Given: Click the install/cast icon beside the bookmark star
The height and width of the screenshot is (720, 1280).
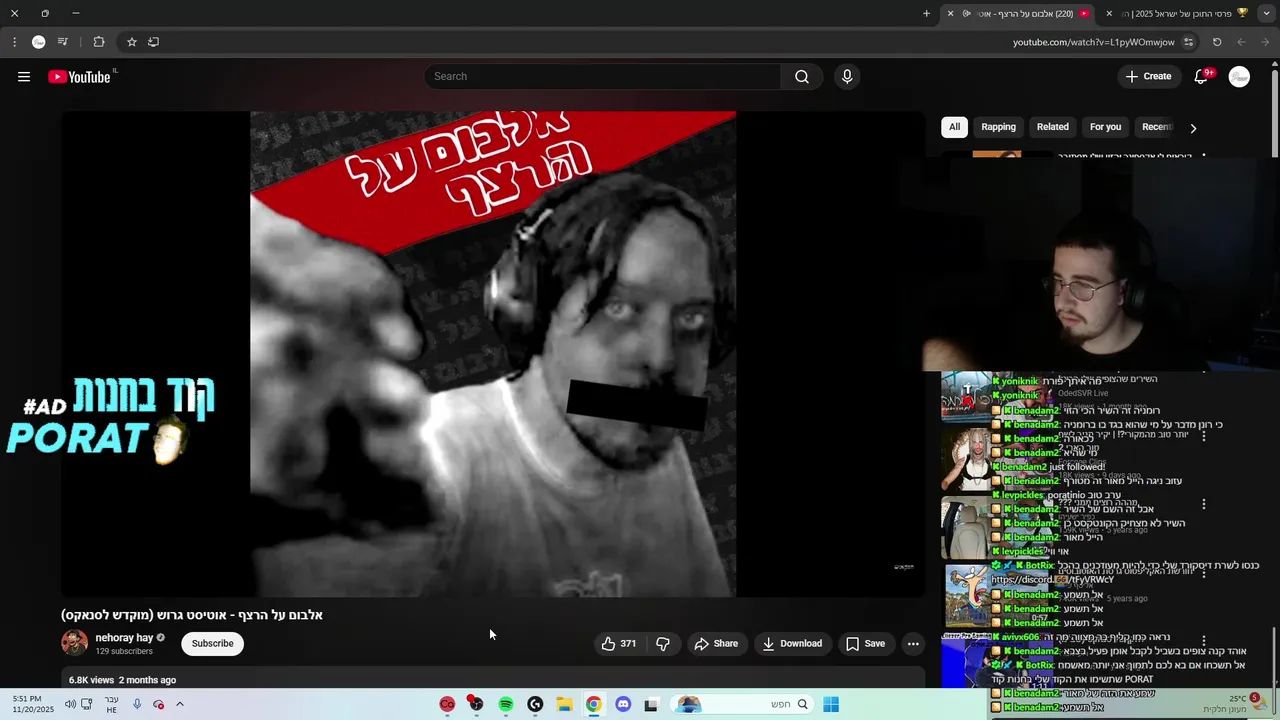Looking at the screenshot, I should tap(153, 42).
